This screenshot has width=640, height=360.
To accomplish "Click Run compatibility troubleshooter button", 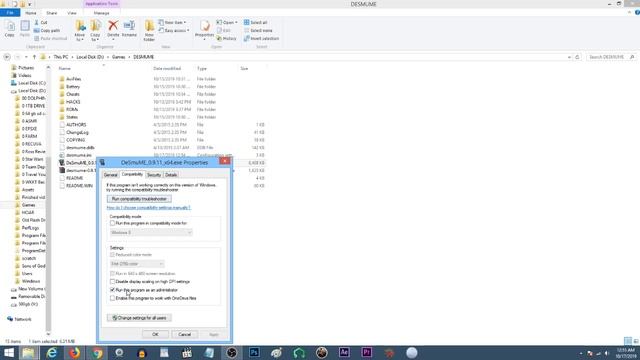I will click(x=139, y=199).
